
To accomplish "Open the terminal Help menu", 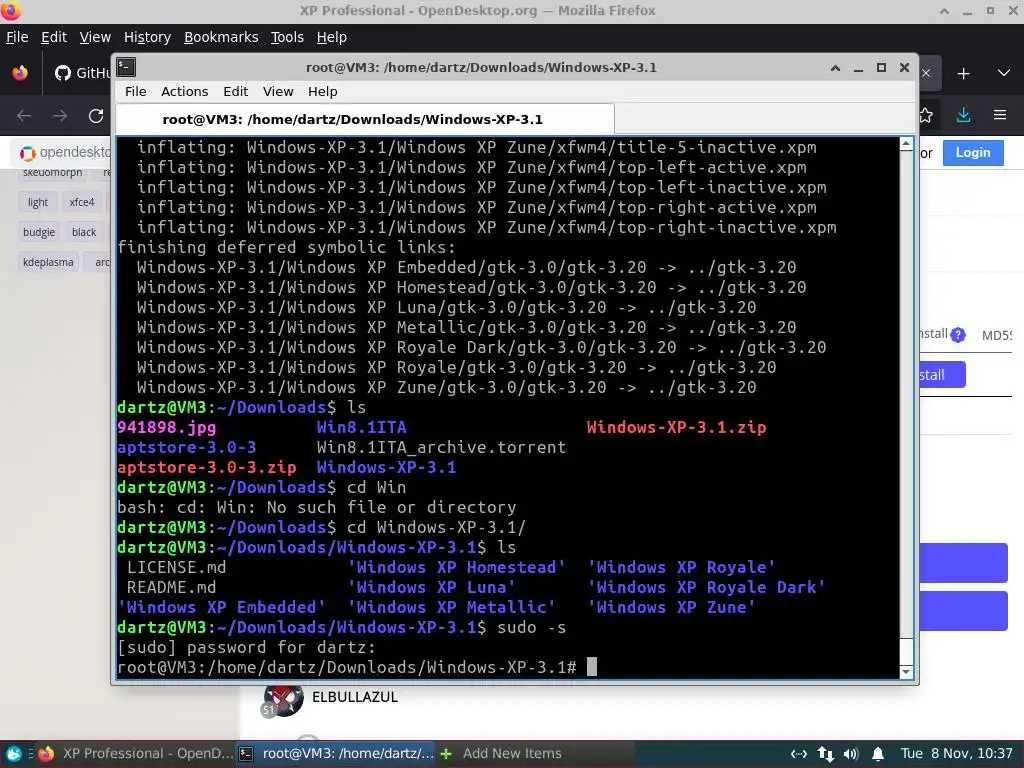I will pyautogui.click(x=323, y=91).
